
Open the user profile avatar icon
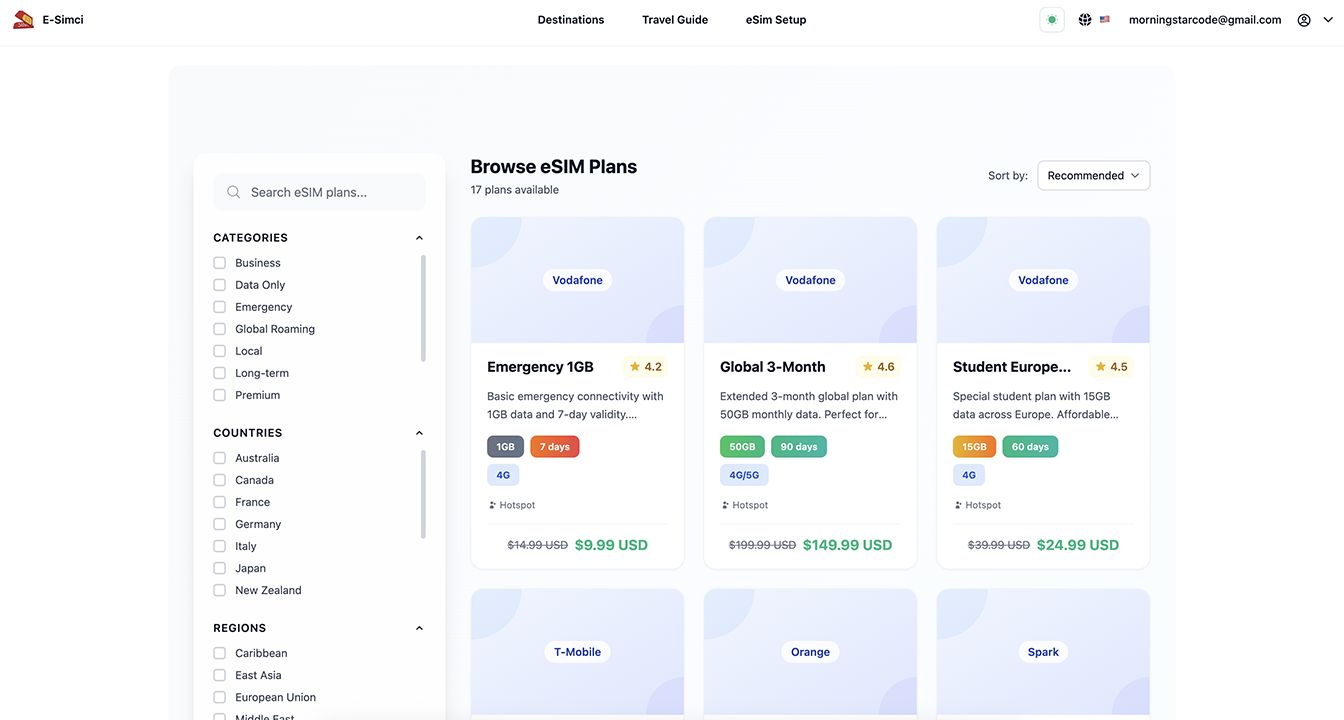pos(1304,20)
